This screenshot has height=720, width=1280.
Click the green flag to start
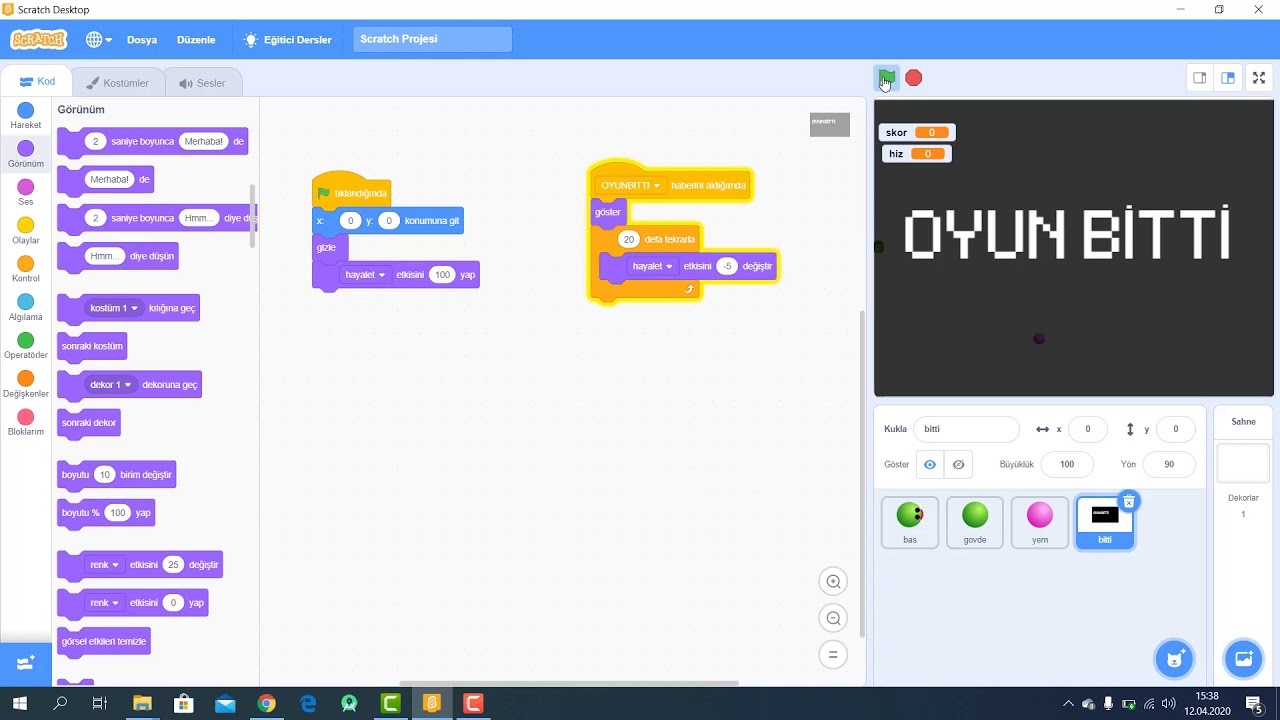click(x=887, y=78)
